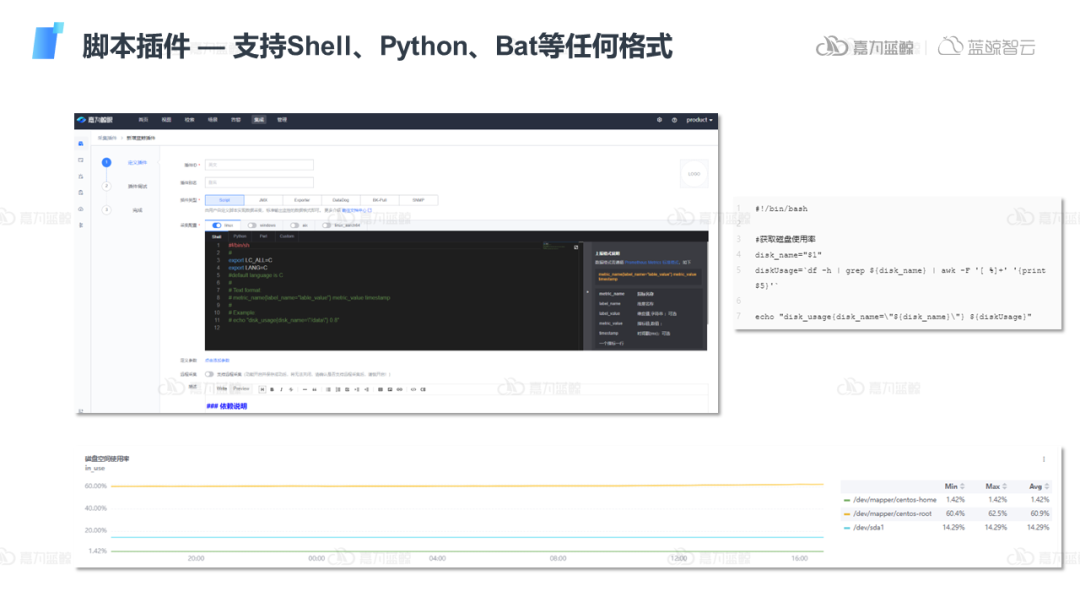
Task: Choose Exporter plugin type
Action: click(302, 200)
